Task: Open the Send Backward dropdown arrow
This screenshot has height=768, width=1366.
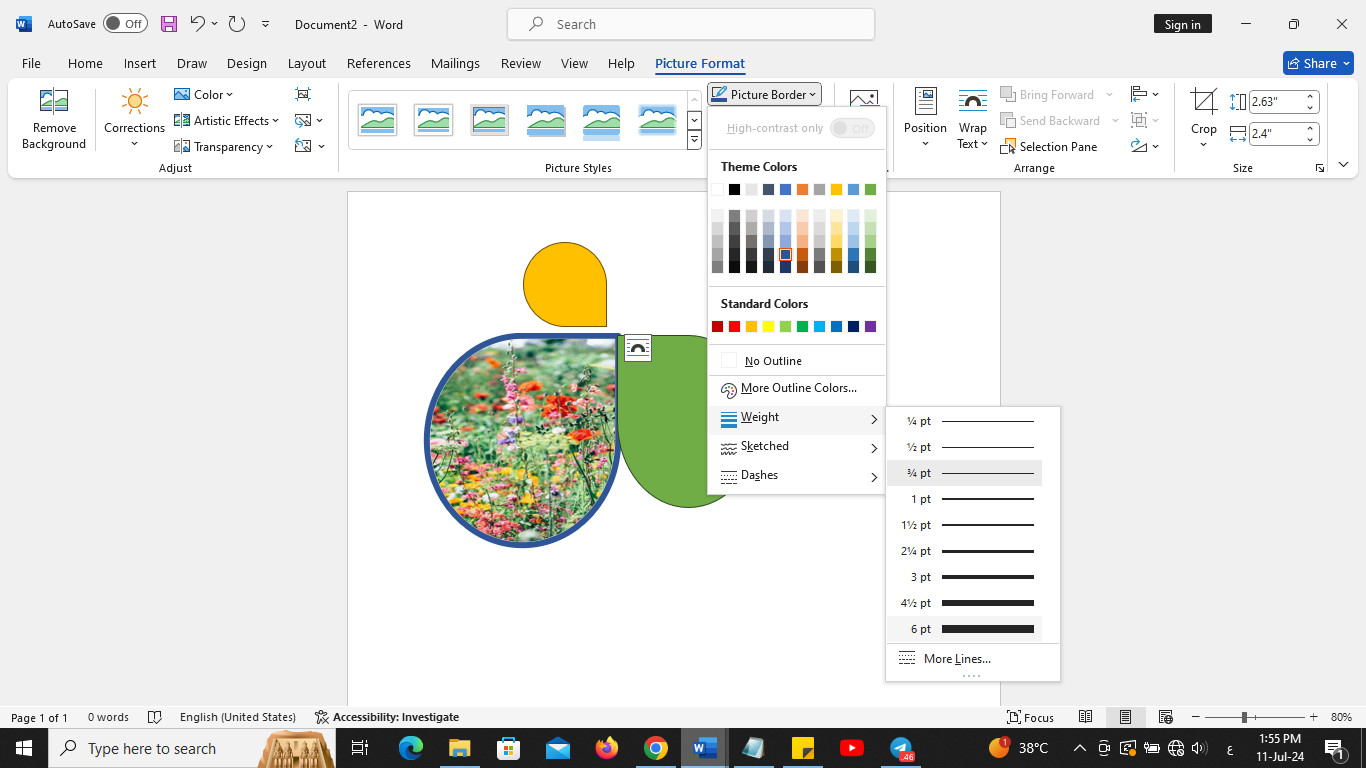Action: click(1115, 120)
